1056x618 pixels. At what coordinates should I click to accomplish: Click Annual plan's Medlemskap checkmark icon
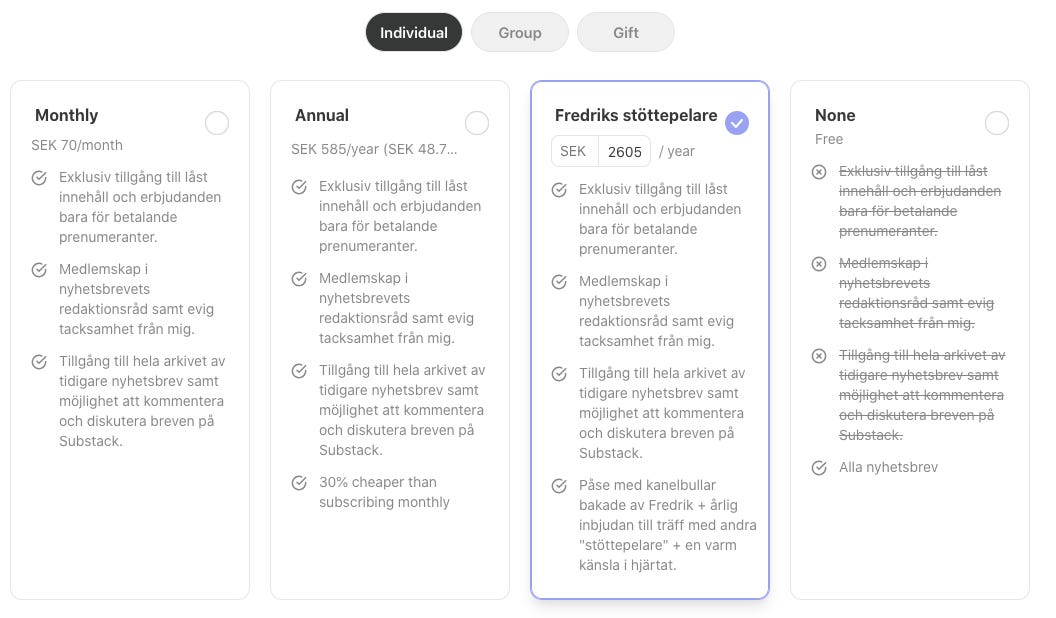click(x=299, y=279)
